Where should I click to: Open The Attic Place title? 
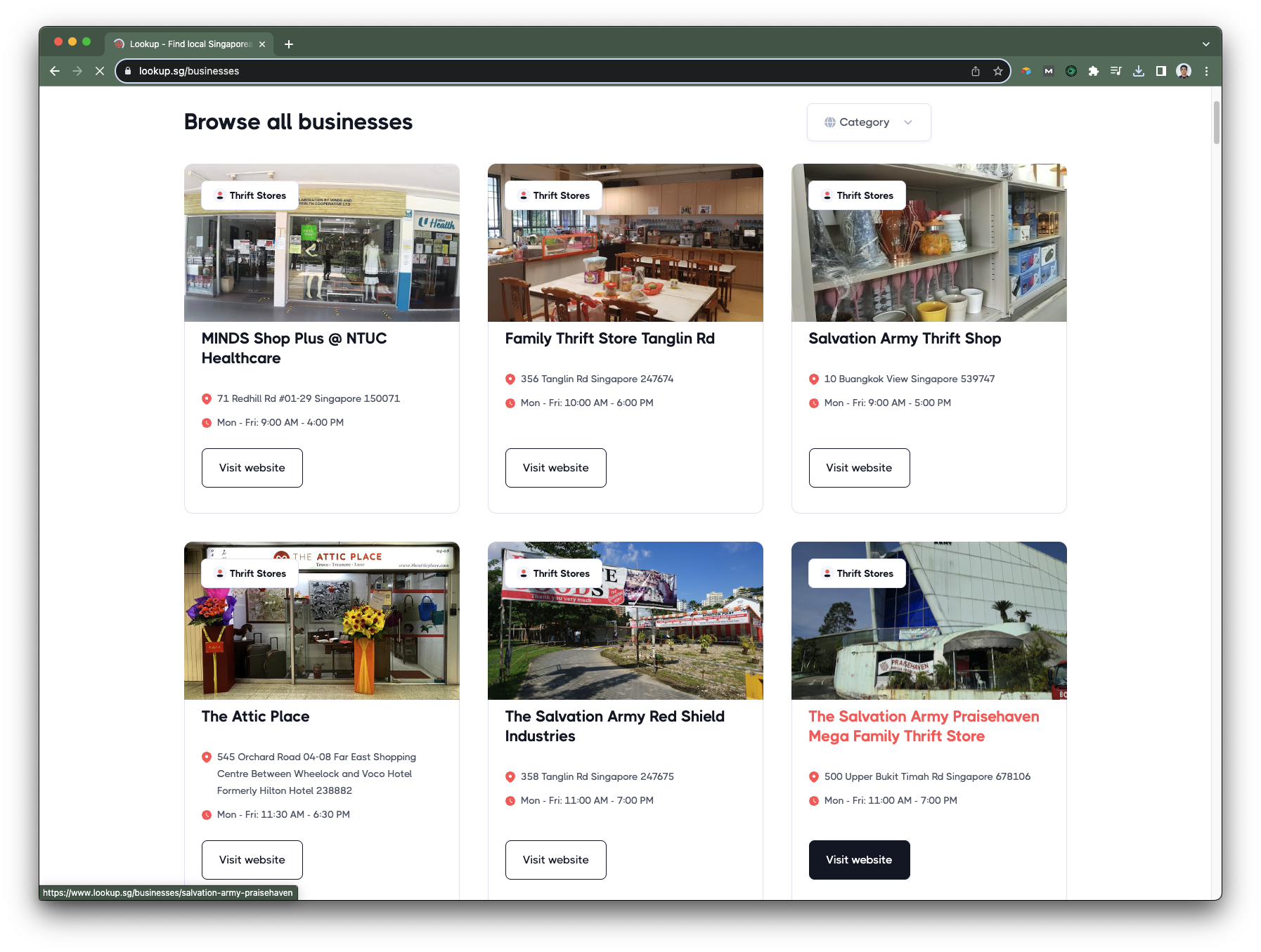point(256,717)
